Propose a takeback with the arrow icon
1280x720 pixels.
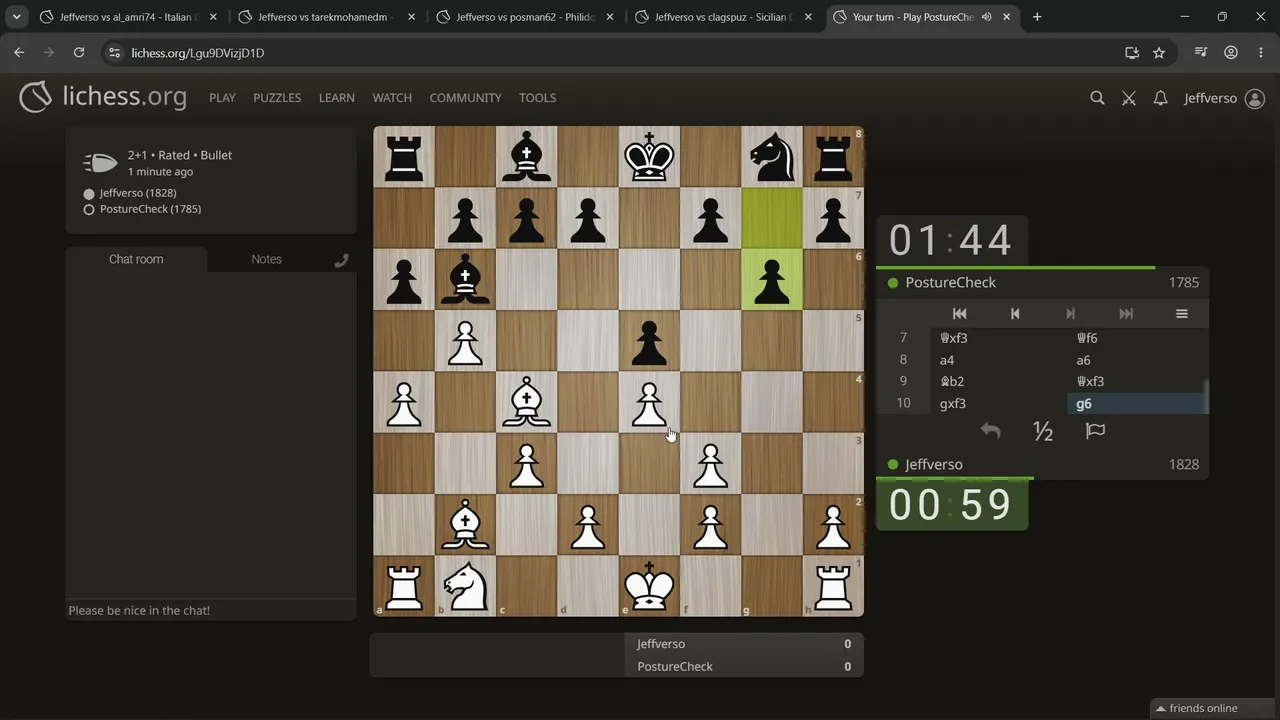click(x=990, y=431)
